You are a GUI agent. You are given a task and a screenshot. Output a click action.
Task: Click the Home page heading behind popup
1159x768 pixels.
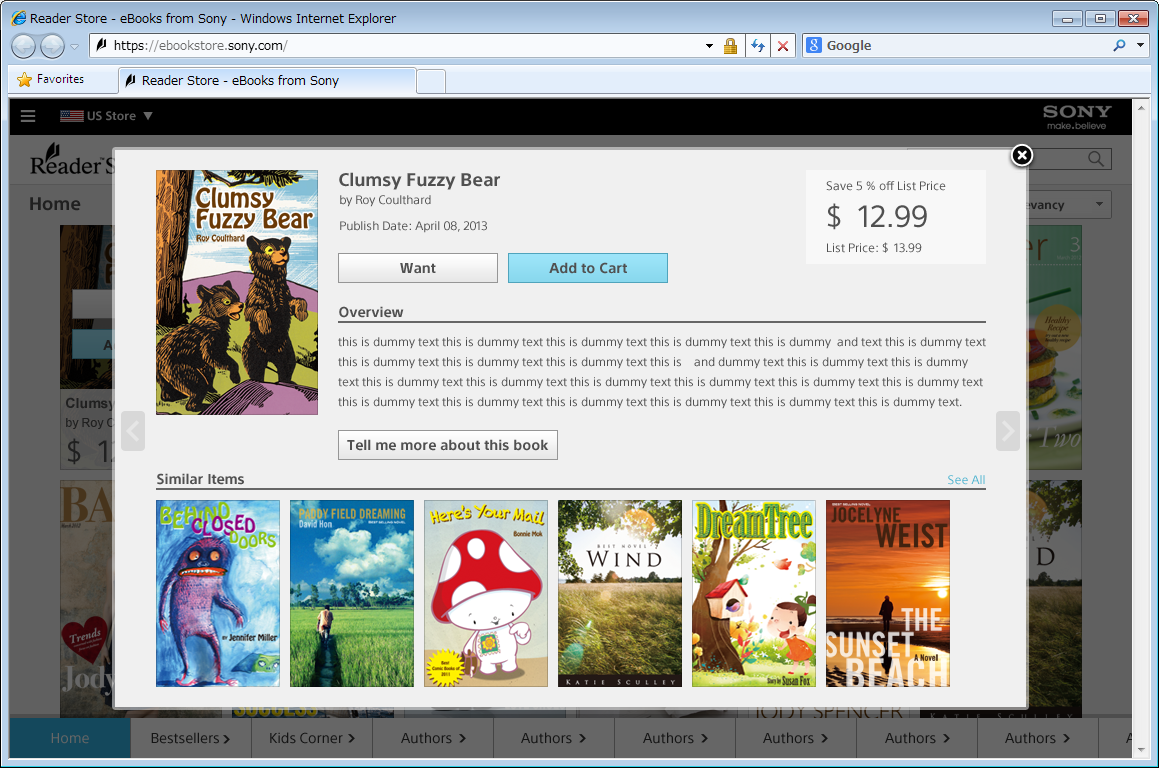click(55, 204)
